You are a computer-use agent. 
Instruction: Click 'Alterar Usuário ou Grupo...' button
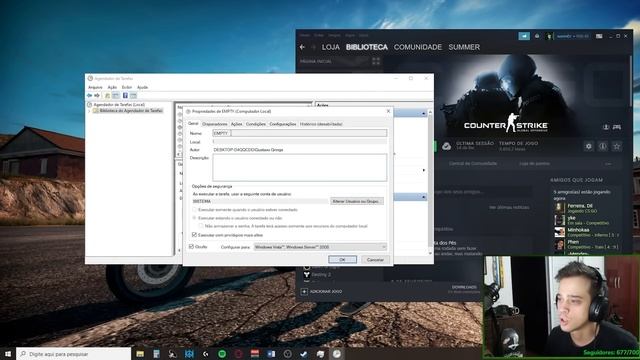coord(356,201)
